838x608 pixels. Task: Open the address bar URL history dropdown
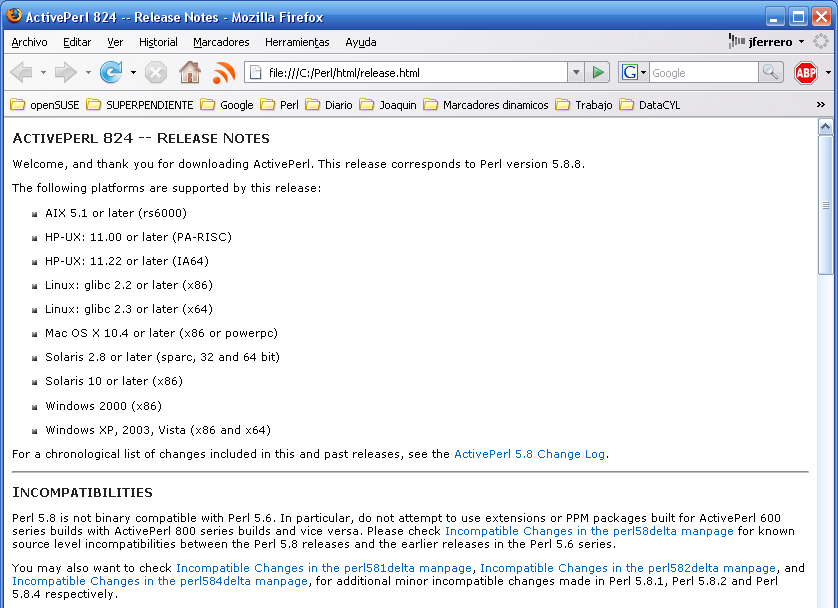[576, 72]
